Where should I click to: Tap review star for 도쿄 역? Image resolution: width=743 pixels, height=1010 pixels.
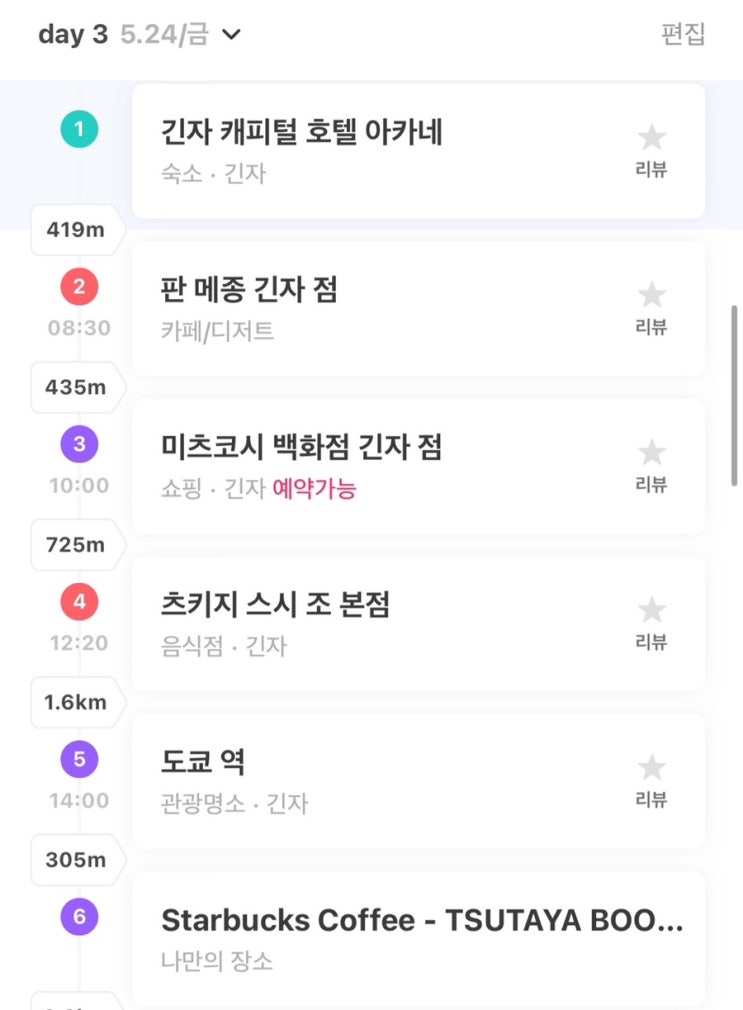(651, 769)
